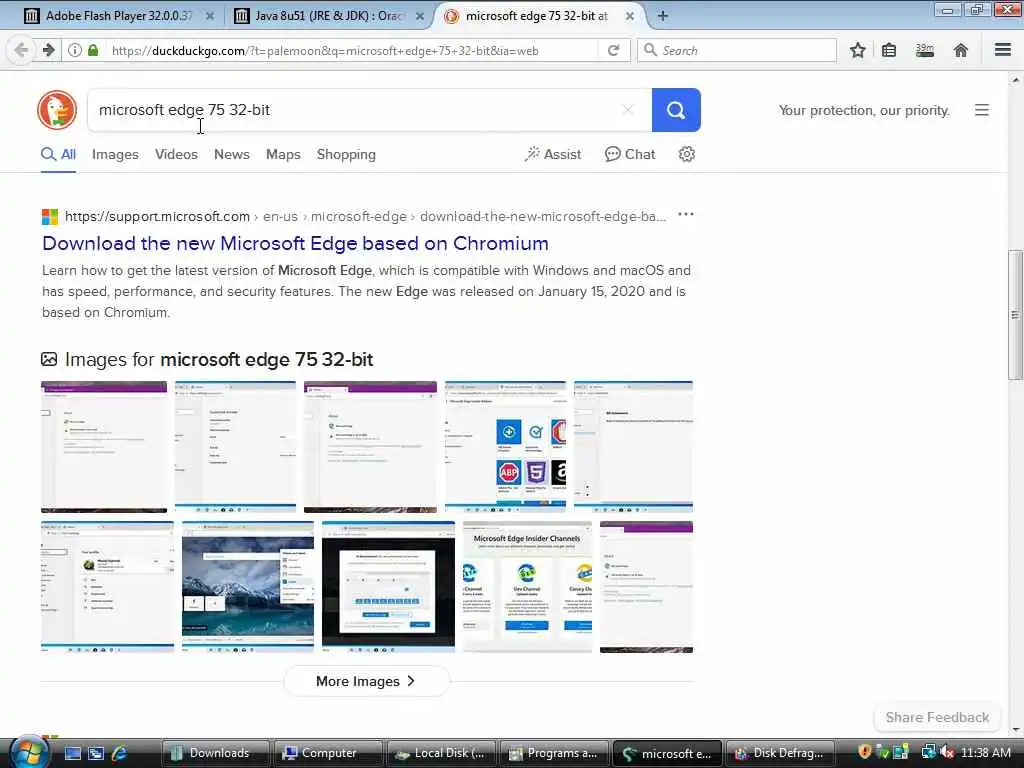Click the 39m toolbar status icon
Viewport: 1024px width, 768px height.
pyautogui.click(x=925, y=50)
